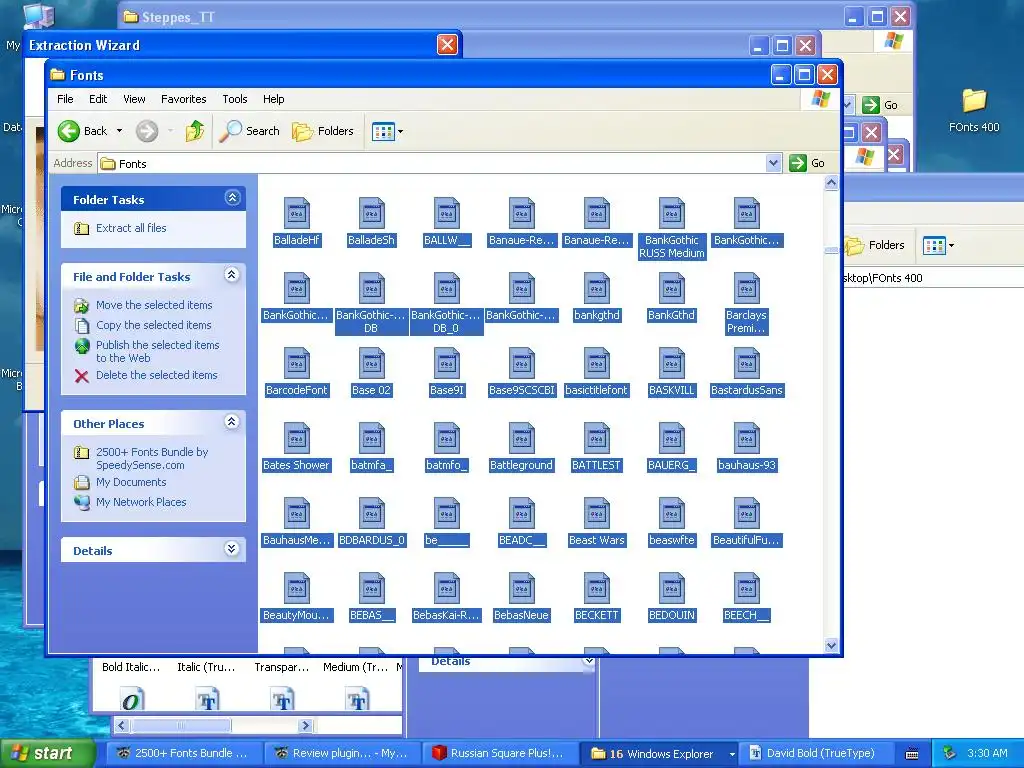The height and width of the screenshot is (768, 1024).
Task: Click the Fonts window scroll down arrow
Action: pos(831,645)
